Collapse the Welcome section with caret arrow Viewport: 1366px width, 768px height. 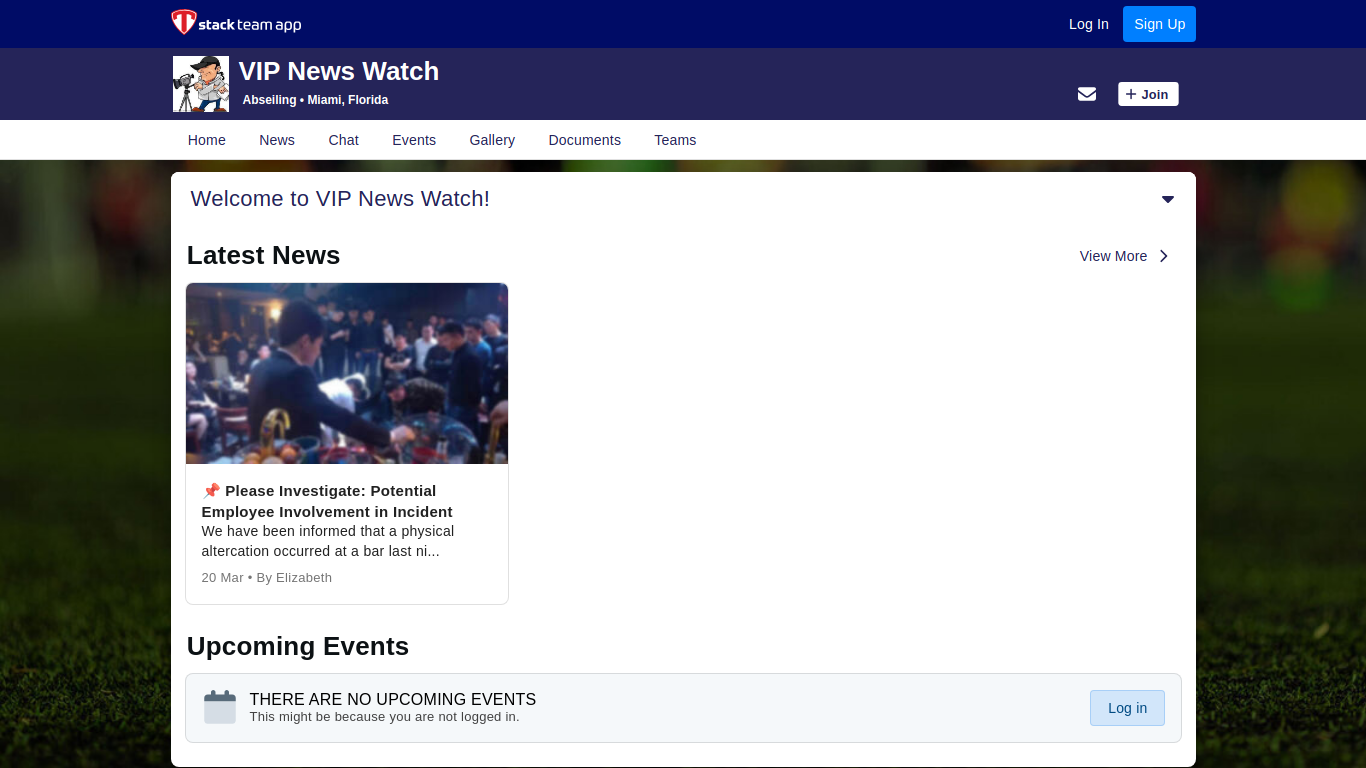[x=1168, y=199]
